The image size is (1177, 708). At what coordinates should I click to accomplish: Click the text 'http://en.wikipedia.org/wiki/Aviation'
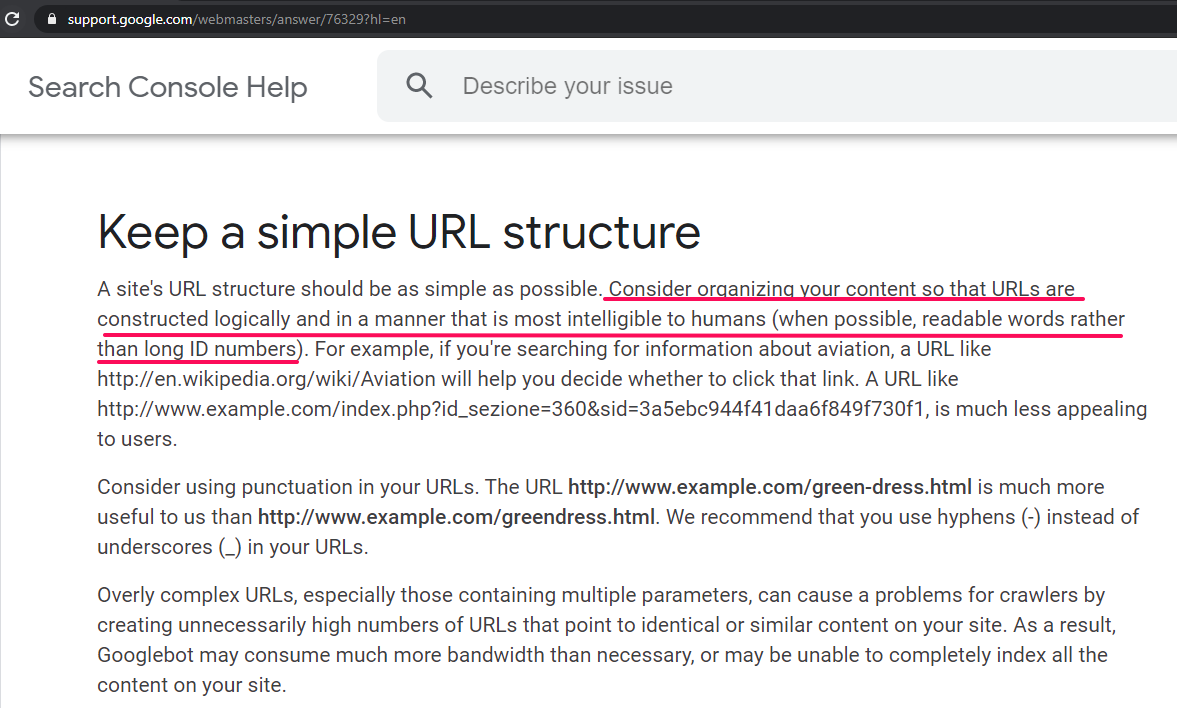coord(266,379)
